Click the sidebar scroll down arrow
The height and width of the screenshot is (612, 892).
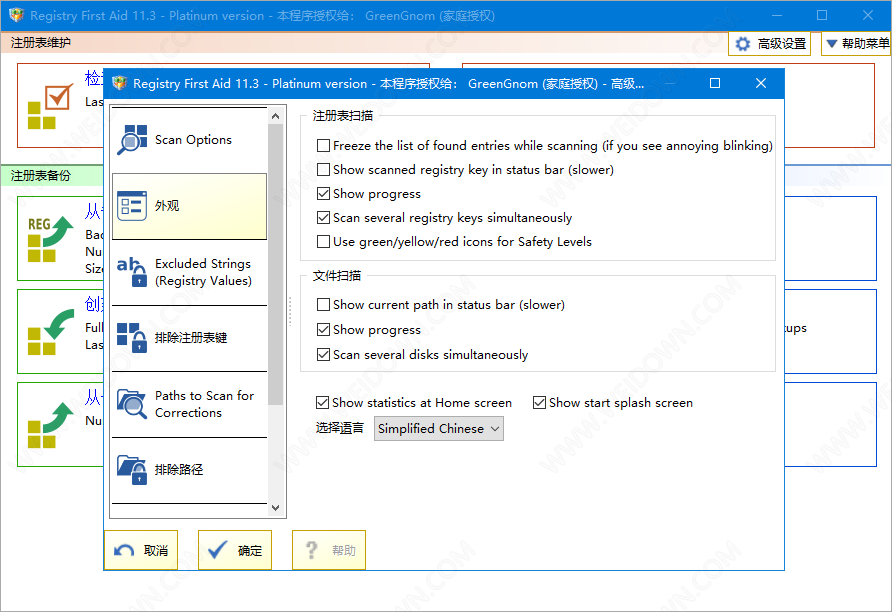(276, 508)
